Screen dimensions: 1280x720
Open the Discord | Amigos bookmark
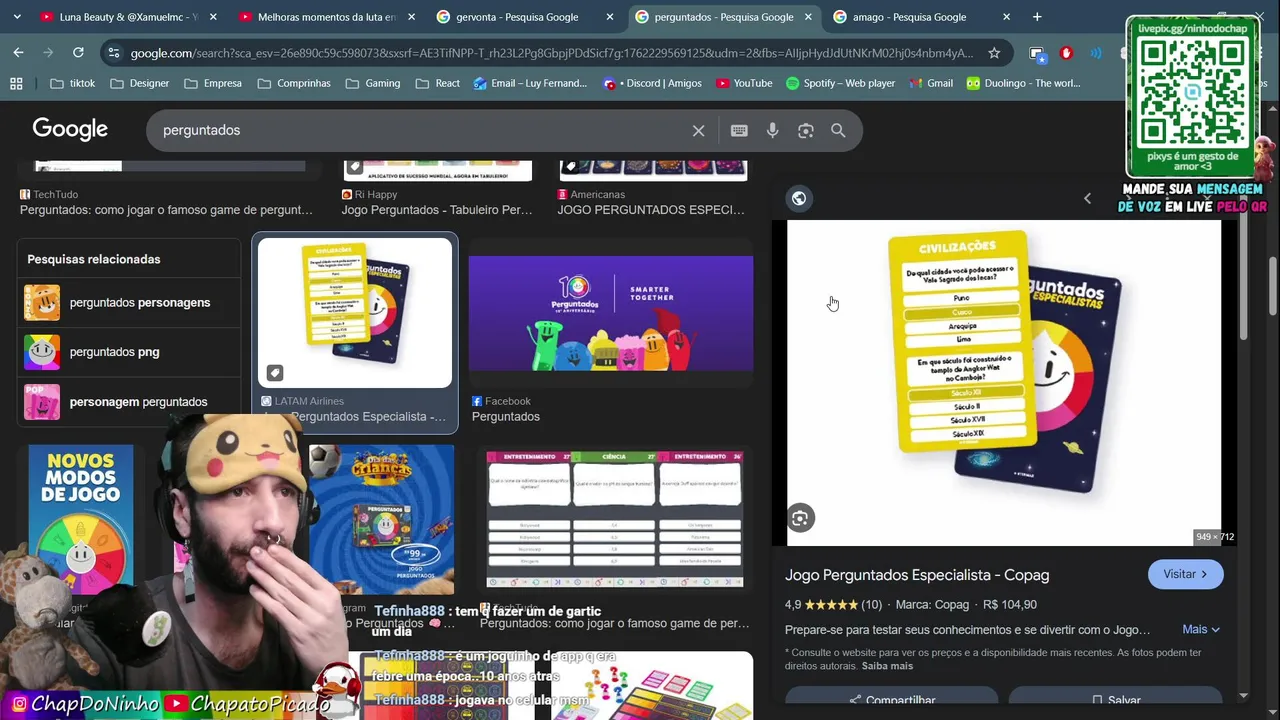pyautogui.click(x=652, y=83)
